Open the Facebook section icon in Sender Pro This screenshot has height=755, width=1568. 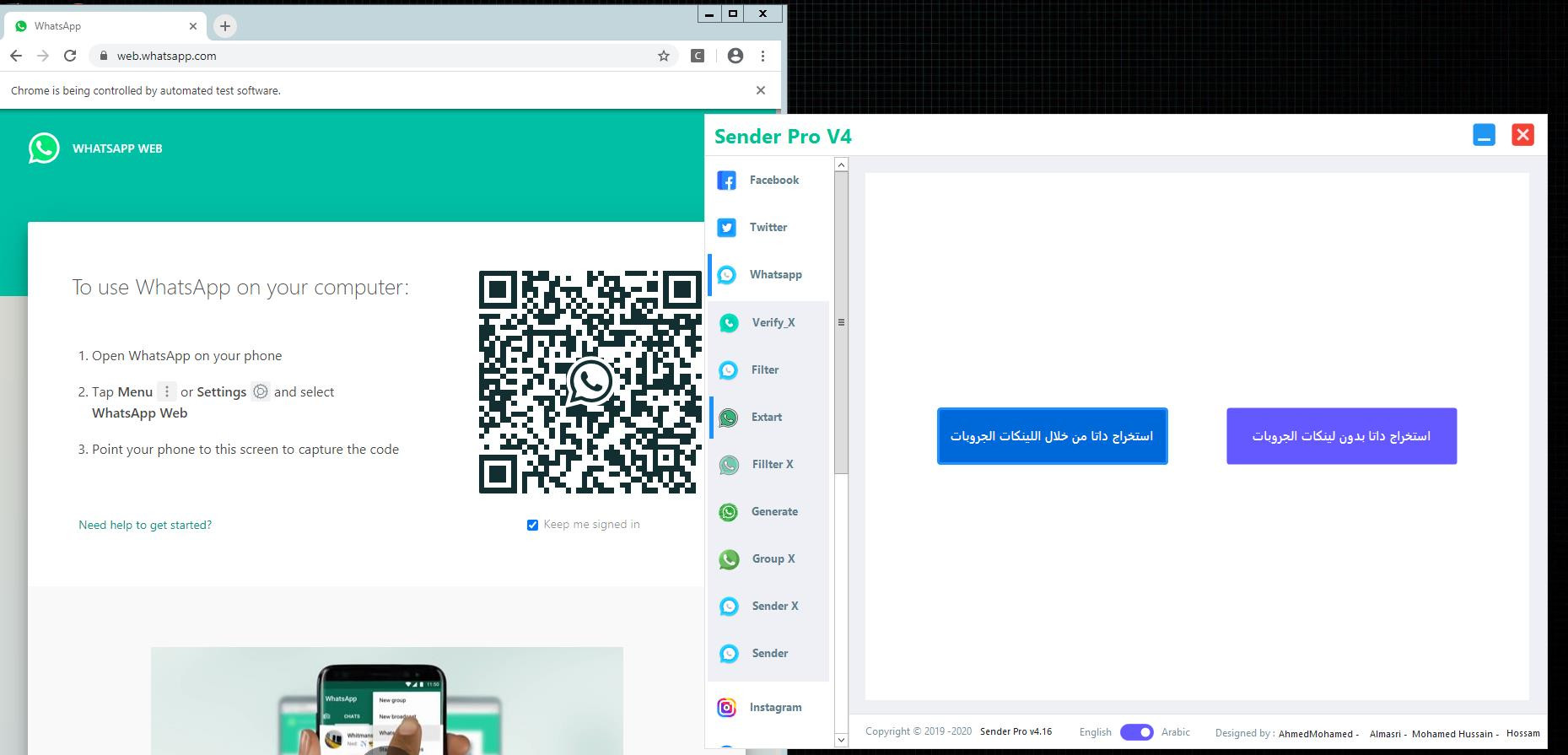726,181
